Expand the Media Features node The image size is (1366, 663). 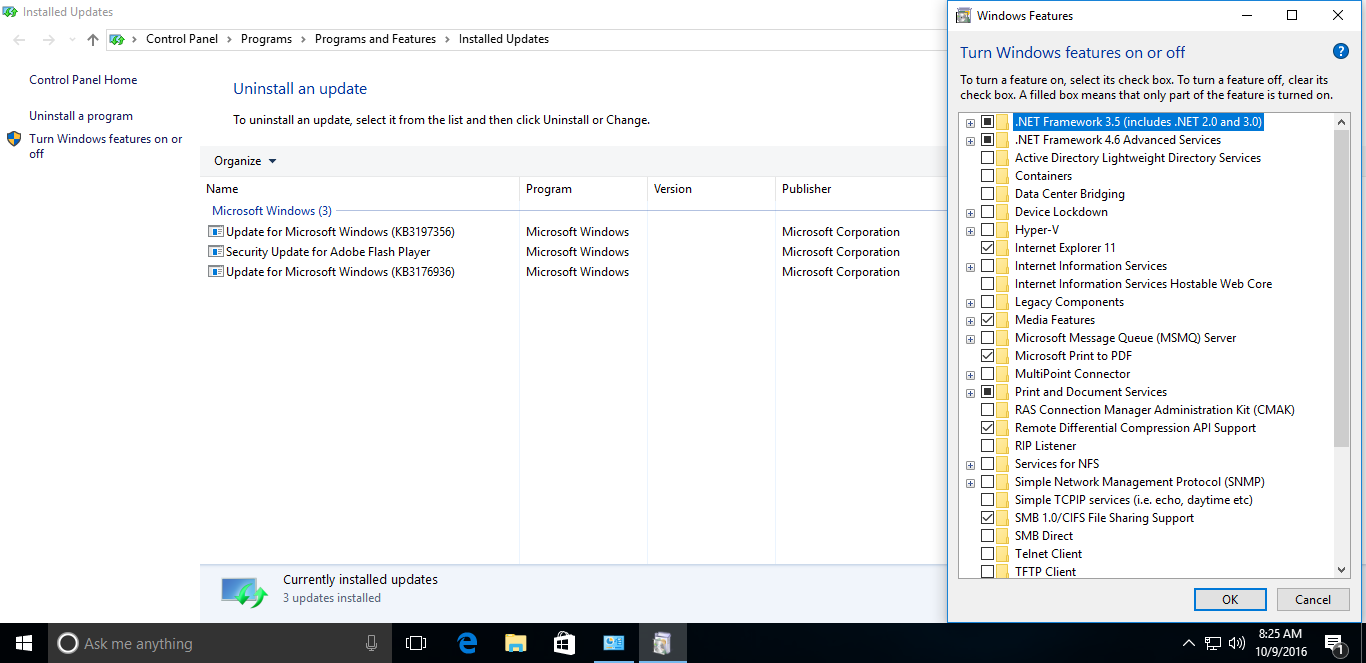coord(970,320)
